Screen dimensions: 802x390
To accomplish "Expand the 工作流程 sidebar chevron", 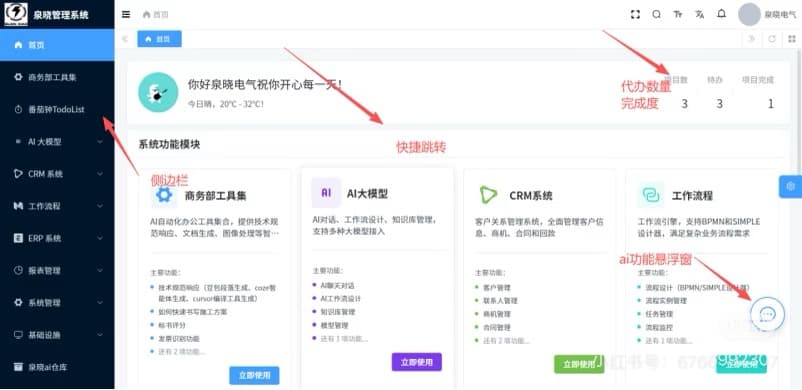I will (100, 206).
